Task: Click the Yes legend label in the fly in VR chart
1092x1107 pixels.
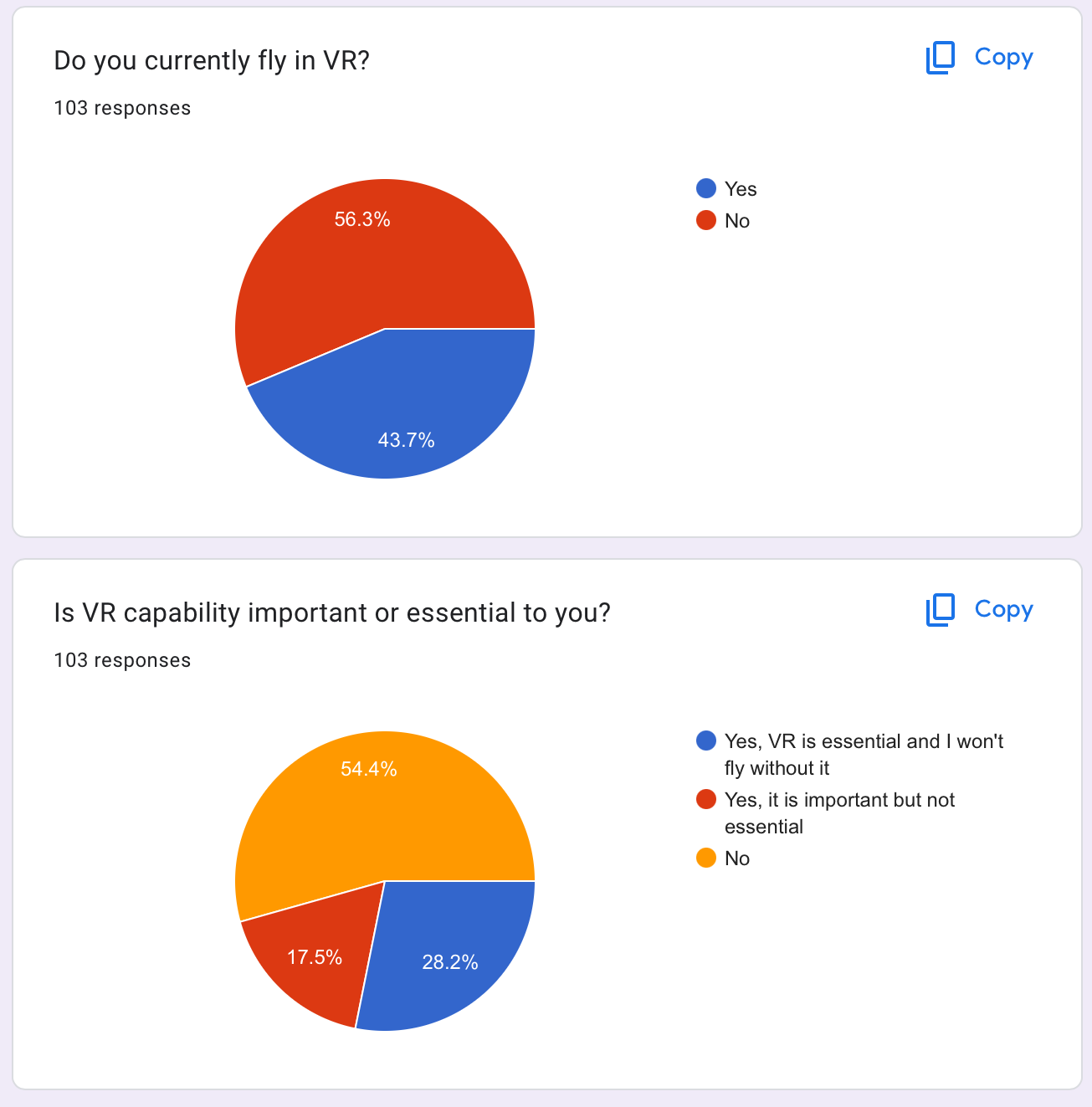Action: pos(741,190)
